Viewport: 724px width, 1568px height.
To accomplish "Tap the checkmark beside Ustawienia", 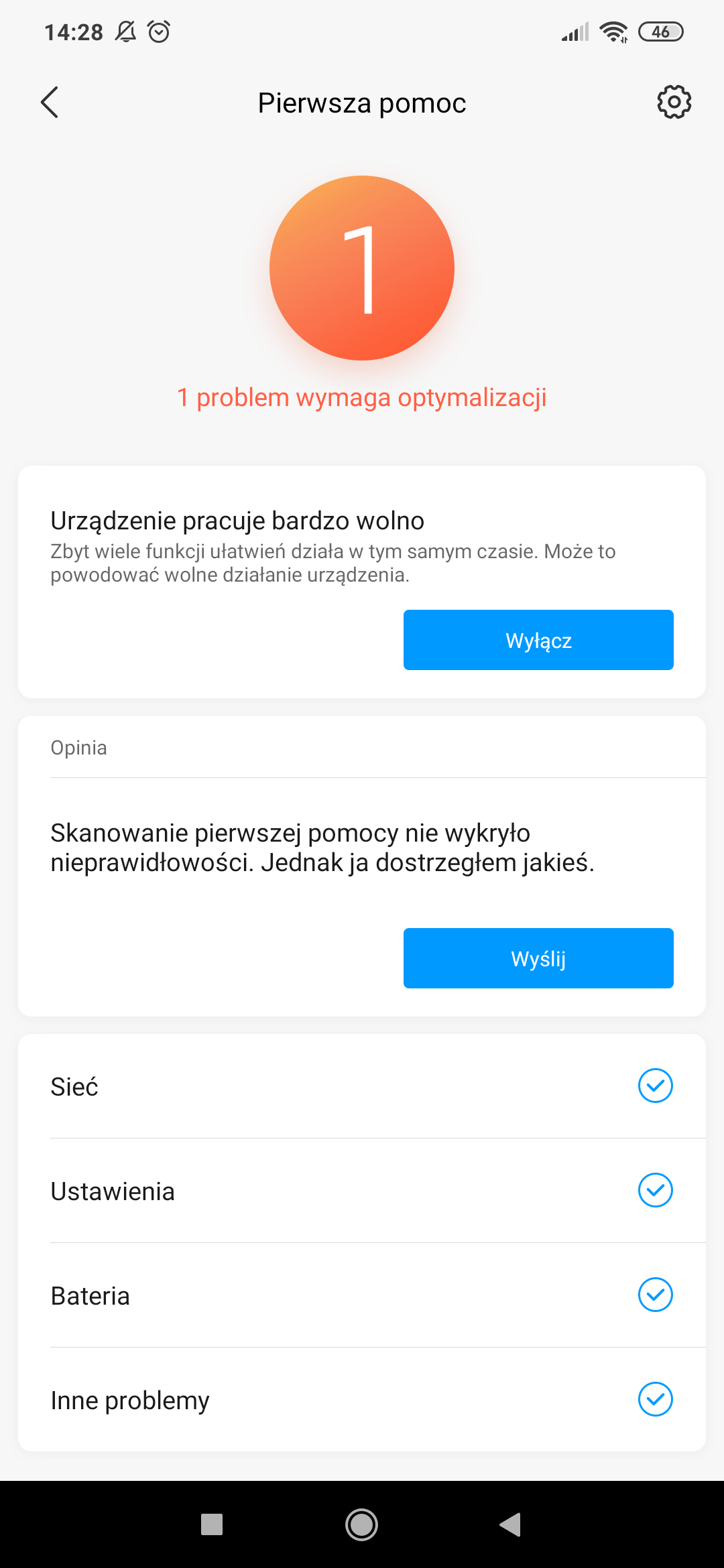I will point(655,1190).
